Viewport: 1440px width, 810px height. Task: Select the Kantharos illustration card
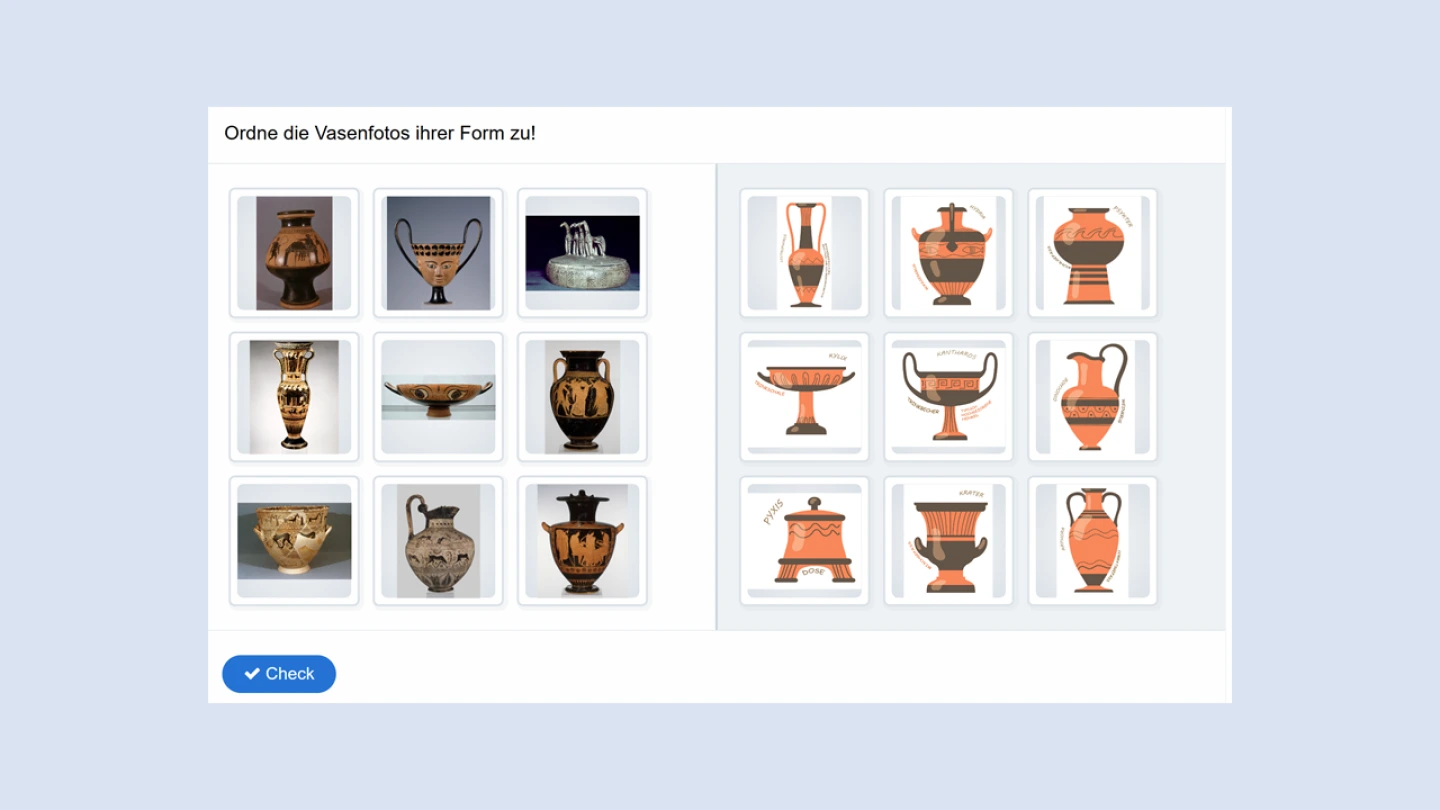pos(949,397)
